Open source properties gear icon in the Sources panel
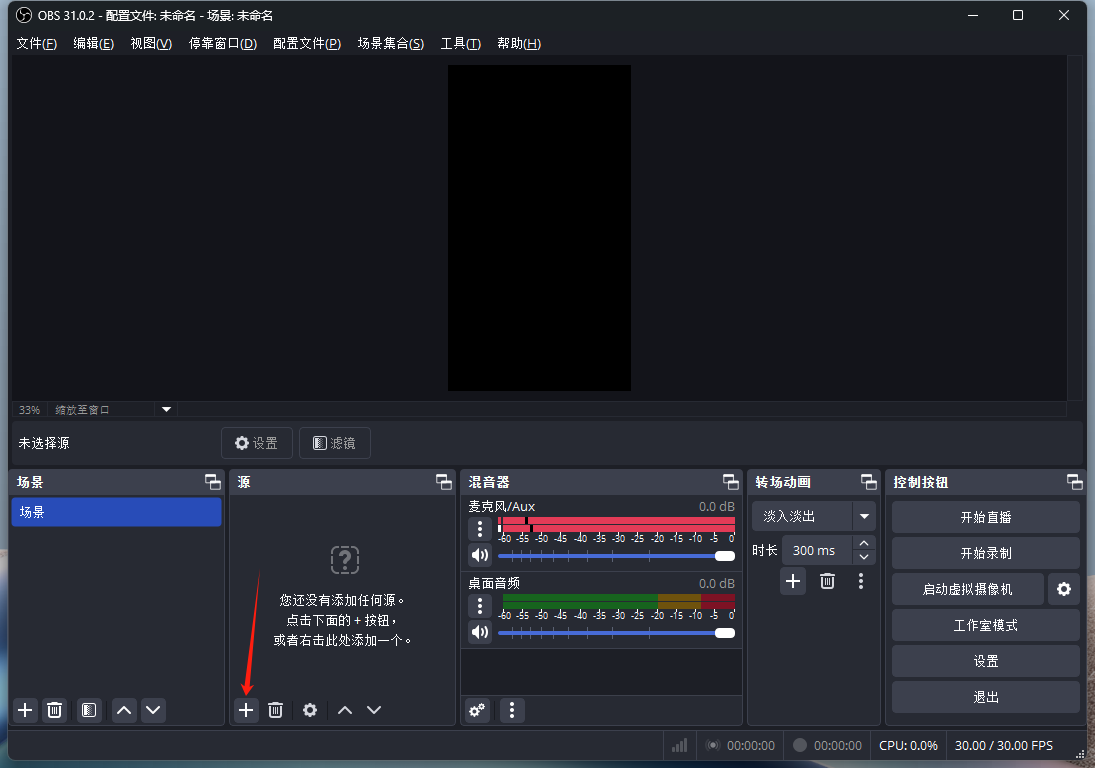 (310, 710)
